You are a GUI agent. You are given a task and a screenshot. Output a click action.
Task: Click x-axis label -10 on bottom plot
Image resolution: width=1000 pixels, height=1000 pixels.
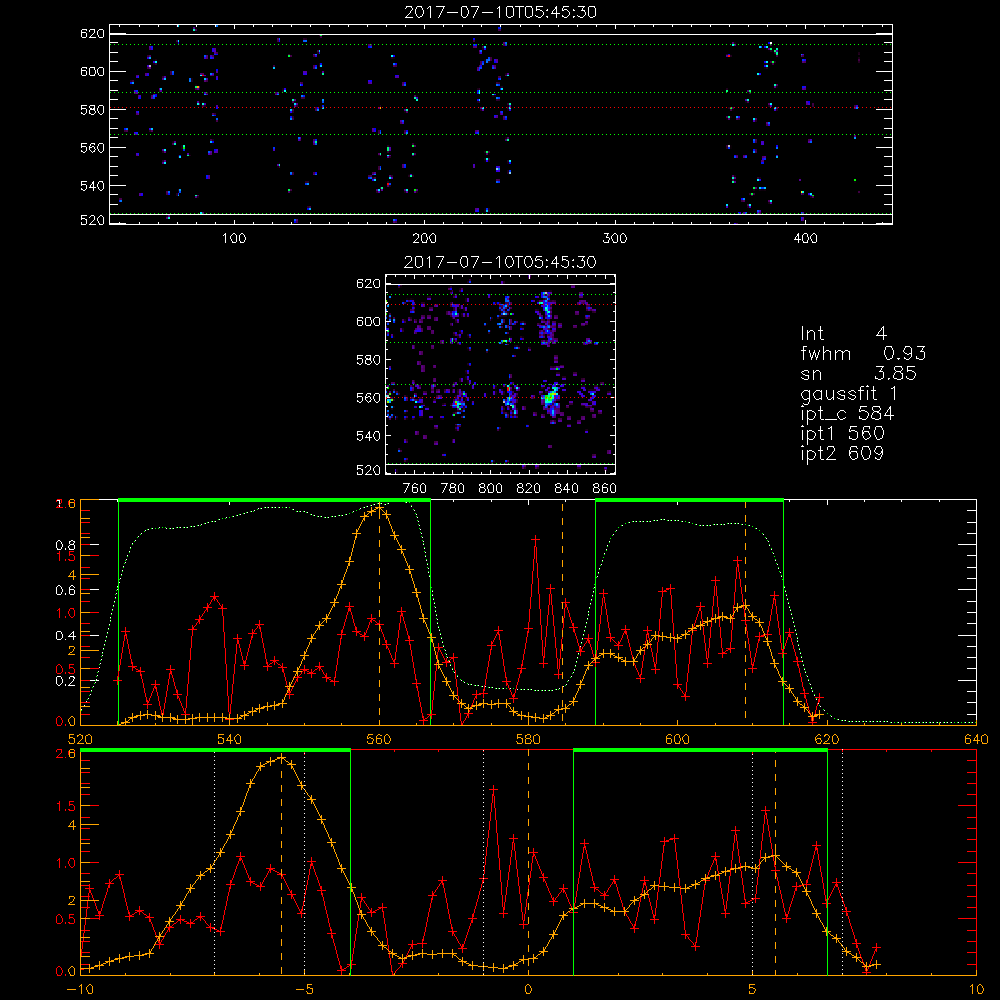tap(80, 989)
